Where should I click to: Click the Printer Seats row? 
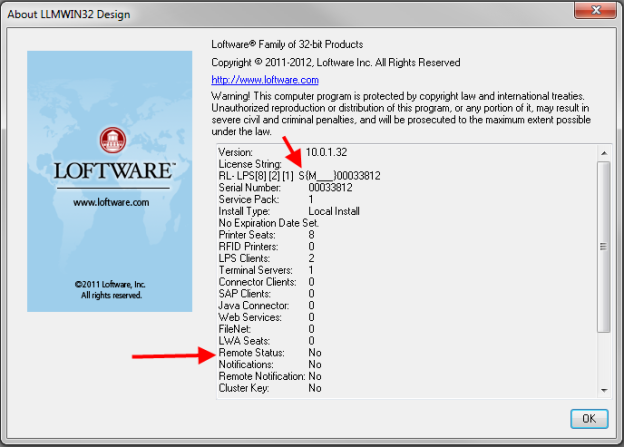pos(267,235)
